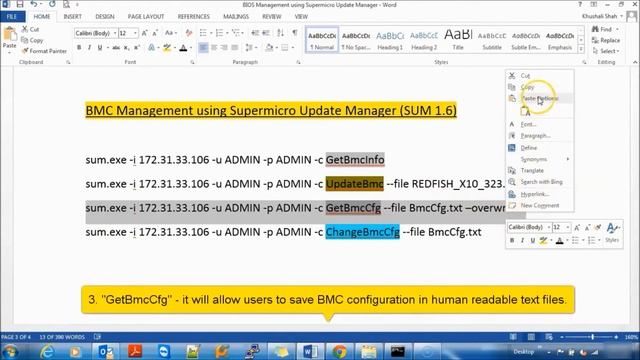Screen dimensions: 640x360
Task: Click Find in Editing group
Action: pos(603,29)
